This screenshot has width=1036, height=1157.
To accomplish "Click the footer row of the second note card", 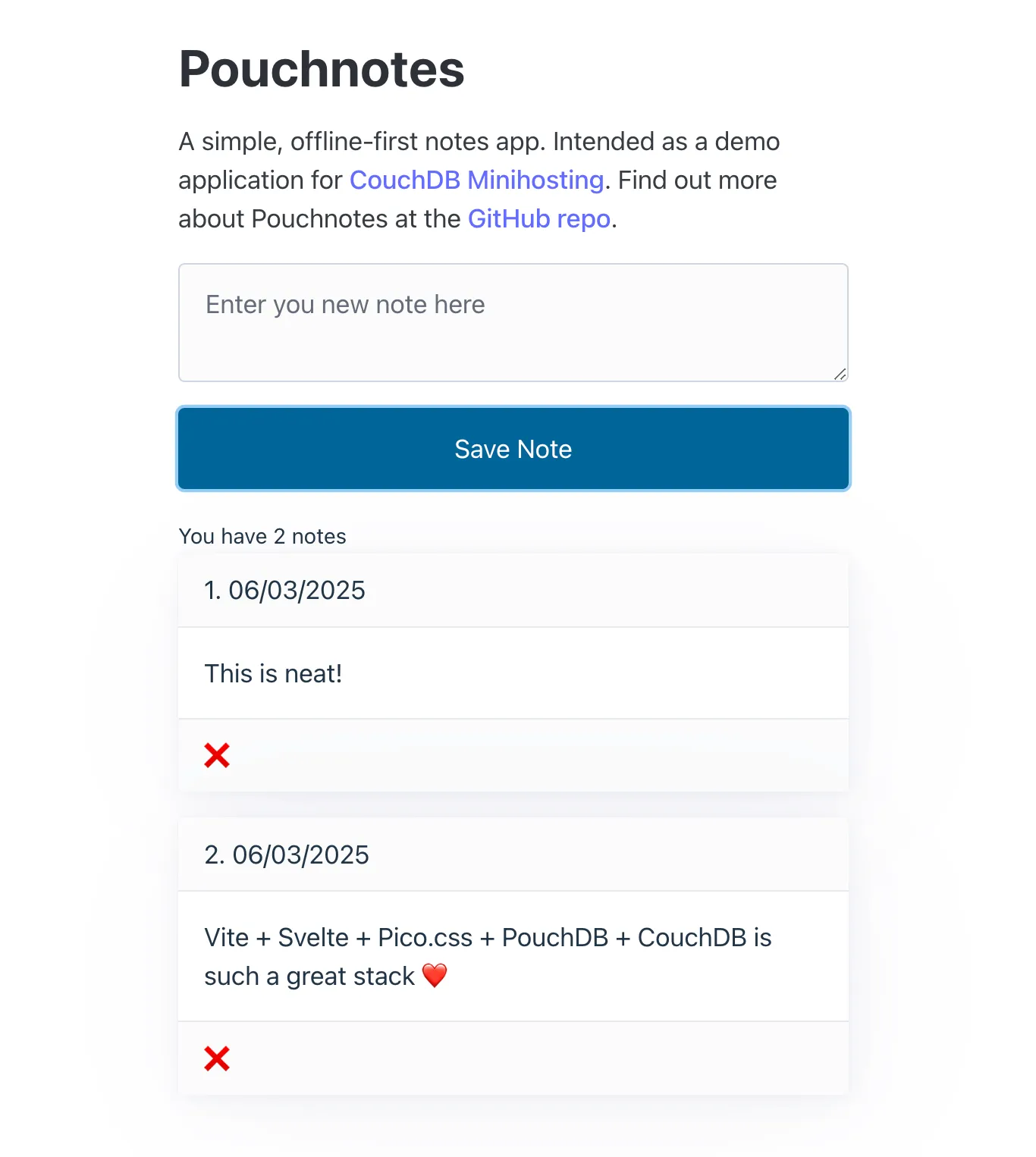I will (513, 1058).
